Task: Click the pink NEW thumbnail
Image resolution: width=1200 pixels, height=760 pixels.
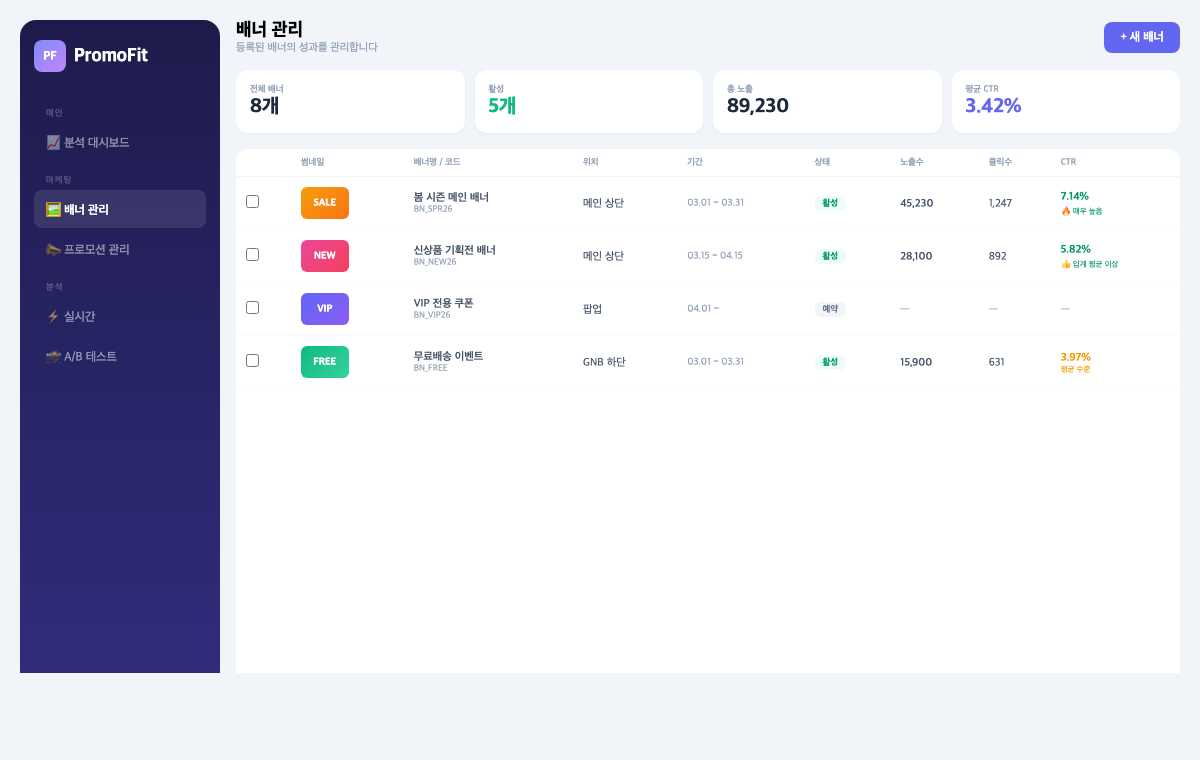Action: tap(325, 256)
